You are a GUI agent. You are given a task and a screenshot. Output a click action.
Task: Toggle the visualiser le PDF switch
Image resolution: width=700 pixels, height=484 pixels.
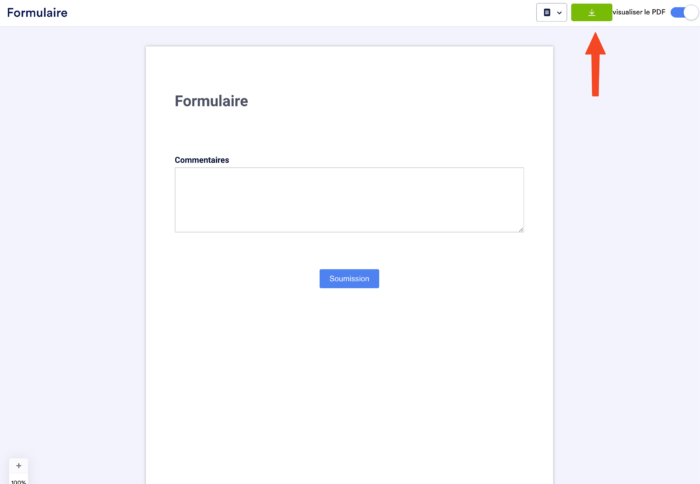(684, 13)
